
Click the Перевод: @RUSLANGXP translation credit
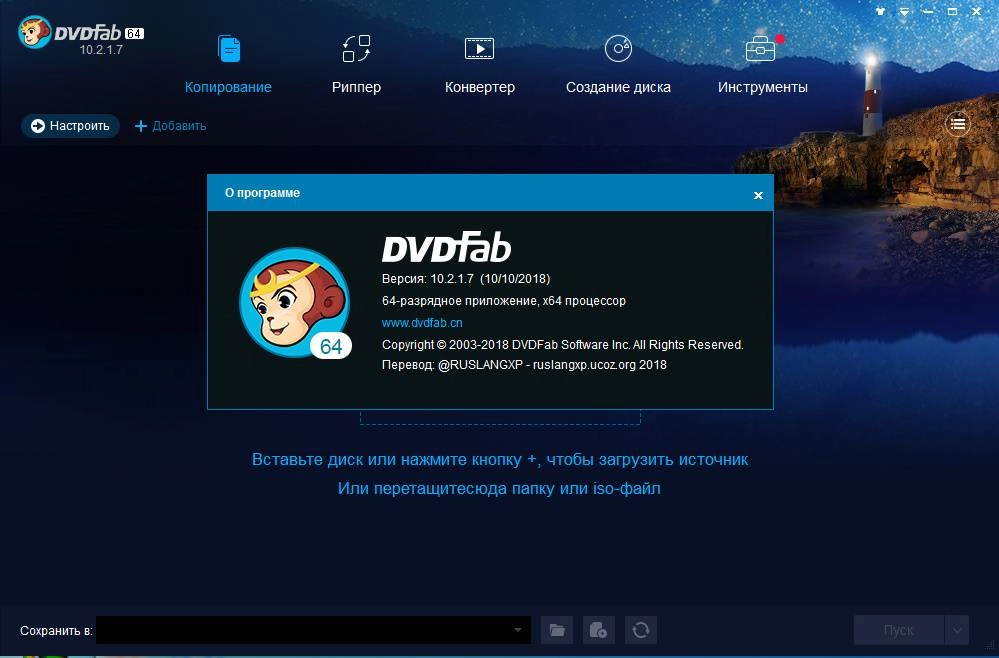click(x=524, y=365)
